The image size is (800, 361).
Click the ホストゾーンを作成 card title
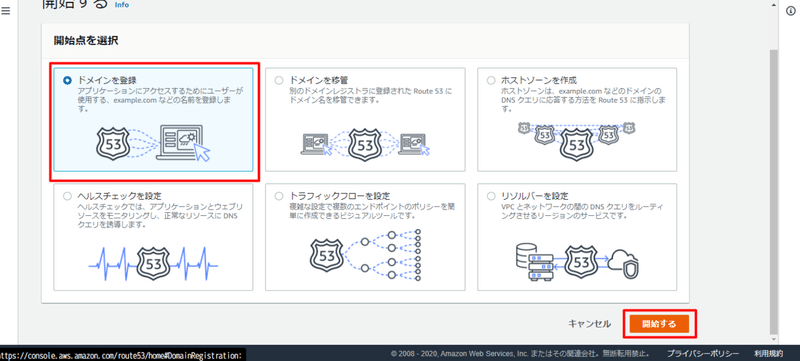click(539, 80)
